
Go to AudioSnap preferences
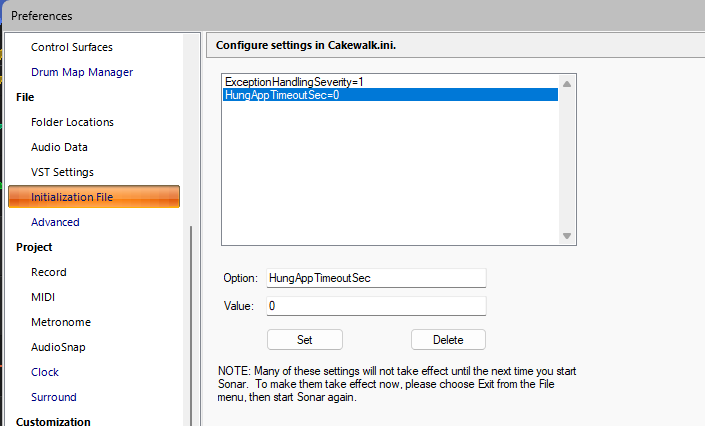[58, 347]
